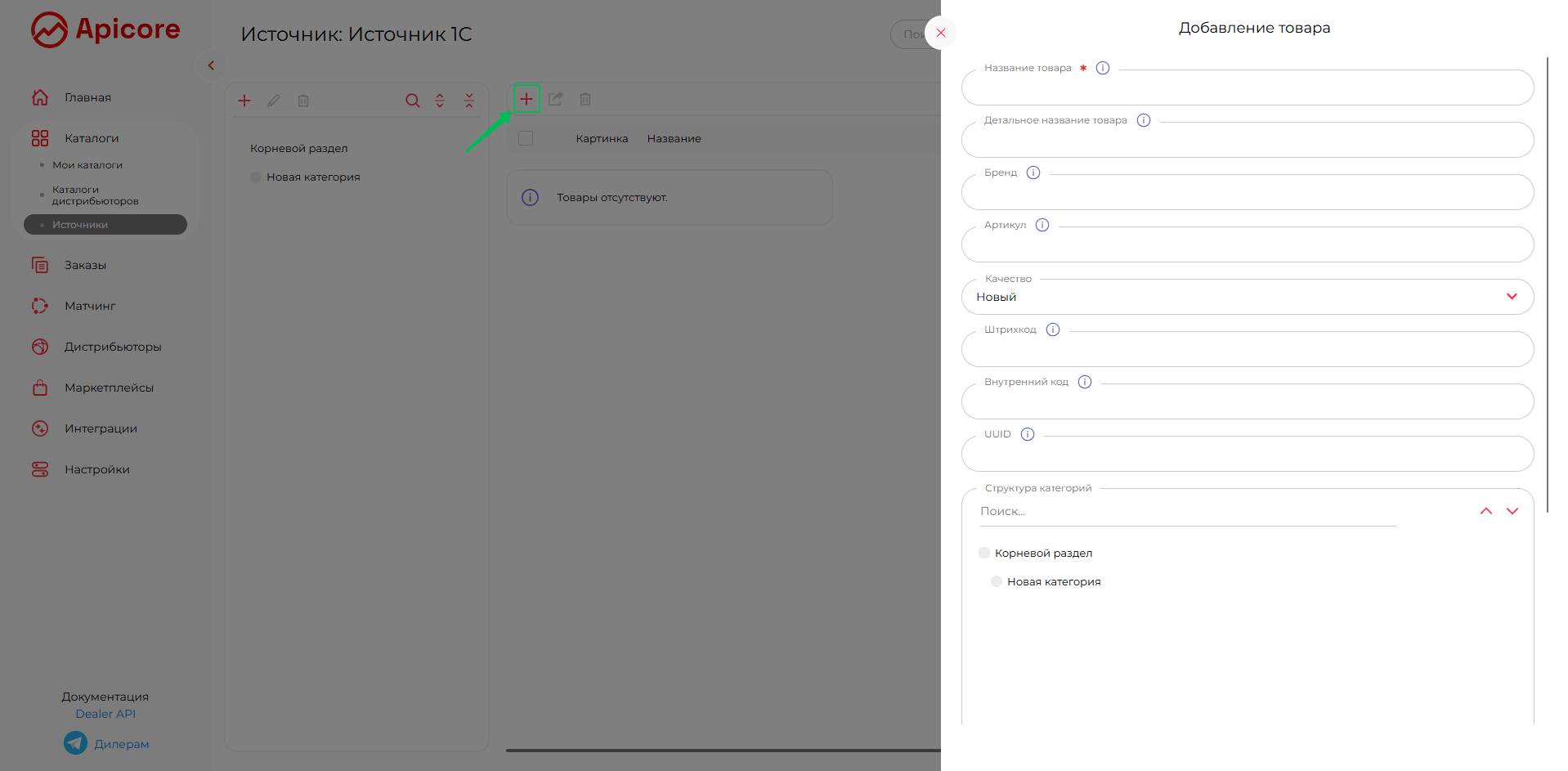Select Новая категория radio in form tree
The image size is (1568, 771).
pos(996,581)
